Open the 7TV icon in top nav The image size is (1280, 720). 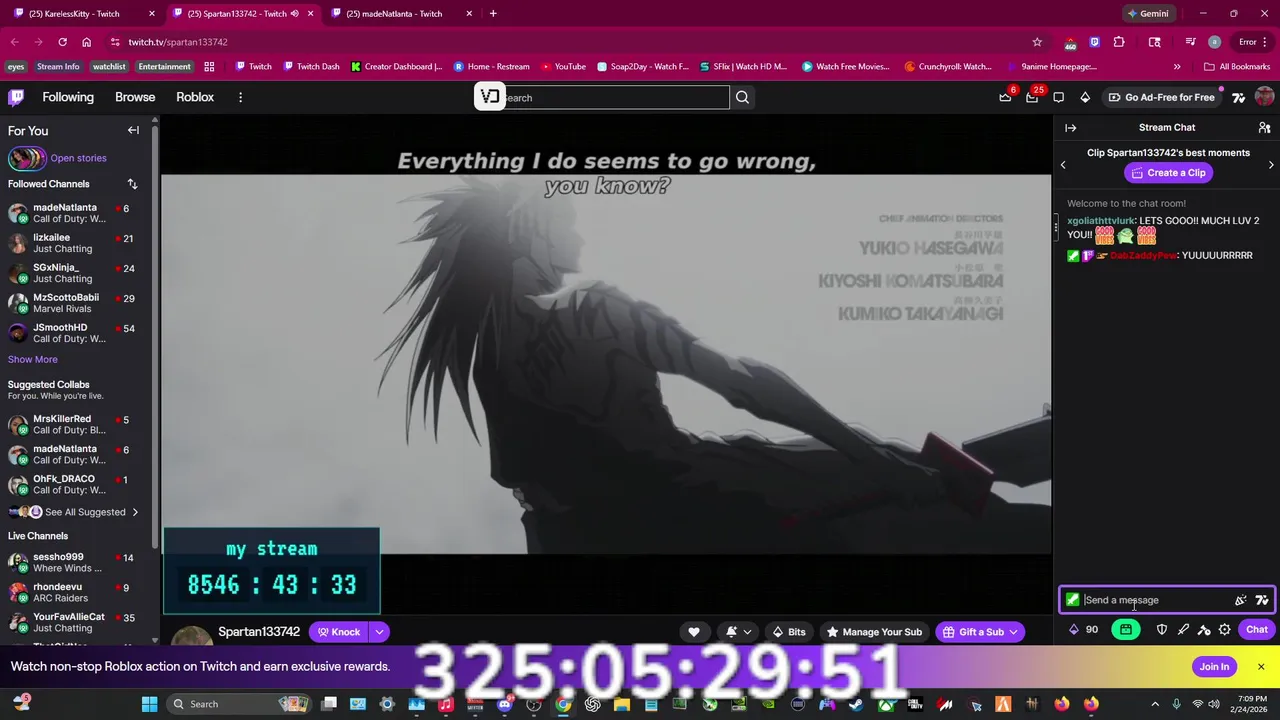(1238, 97)
